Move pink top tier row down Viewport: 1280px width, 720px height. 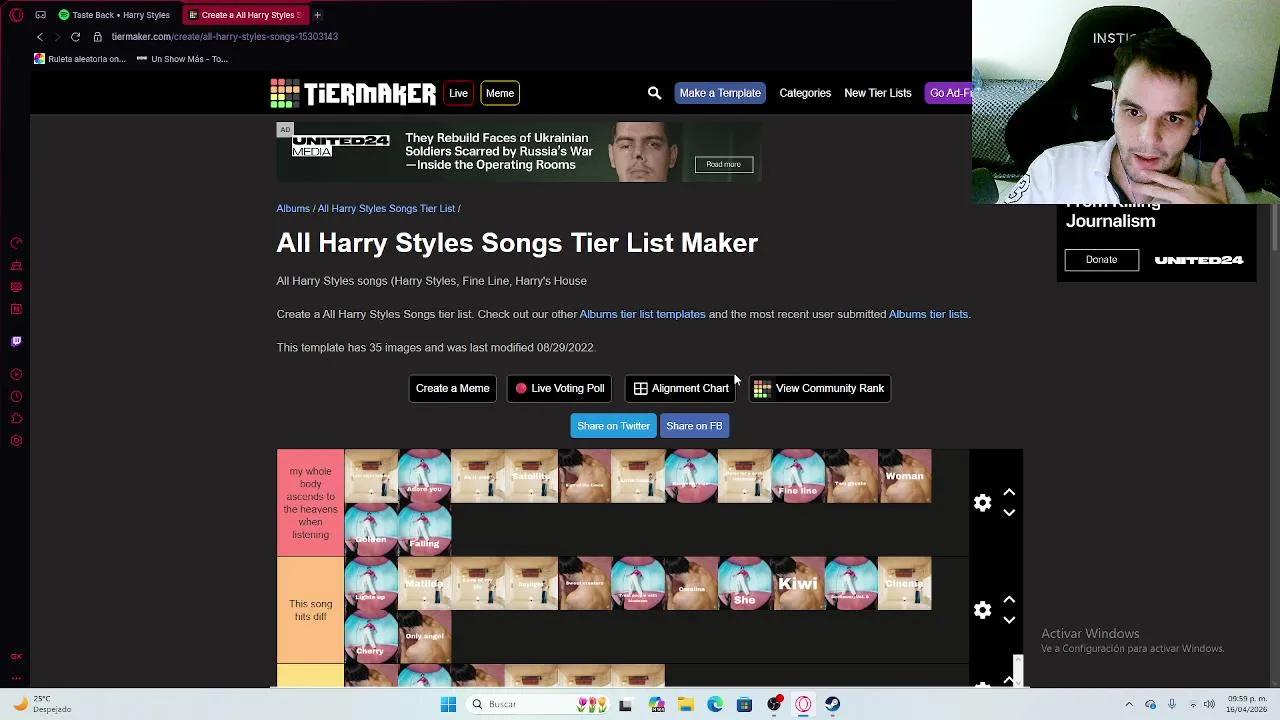[x=1009, y=513]
